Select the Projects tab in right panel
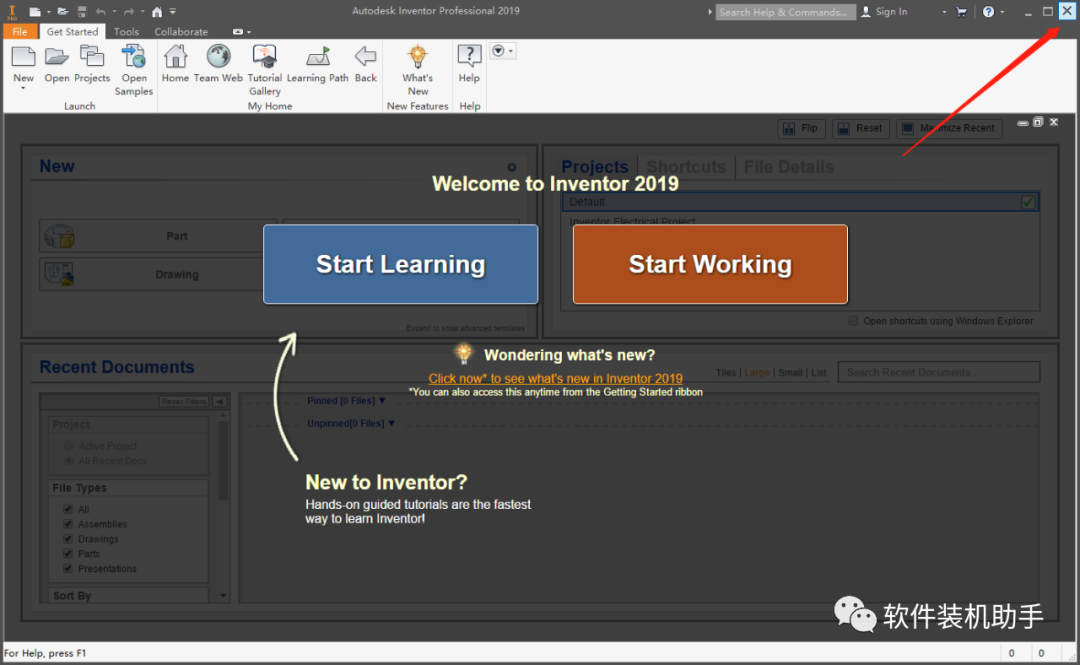The image size is (1080, 665). [594, 167]
